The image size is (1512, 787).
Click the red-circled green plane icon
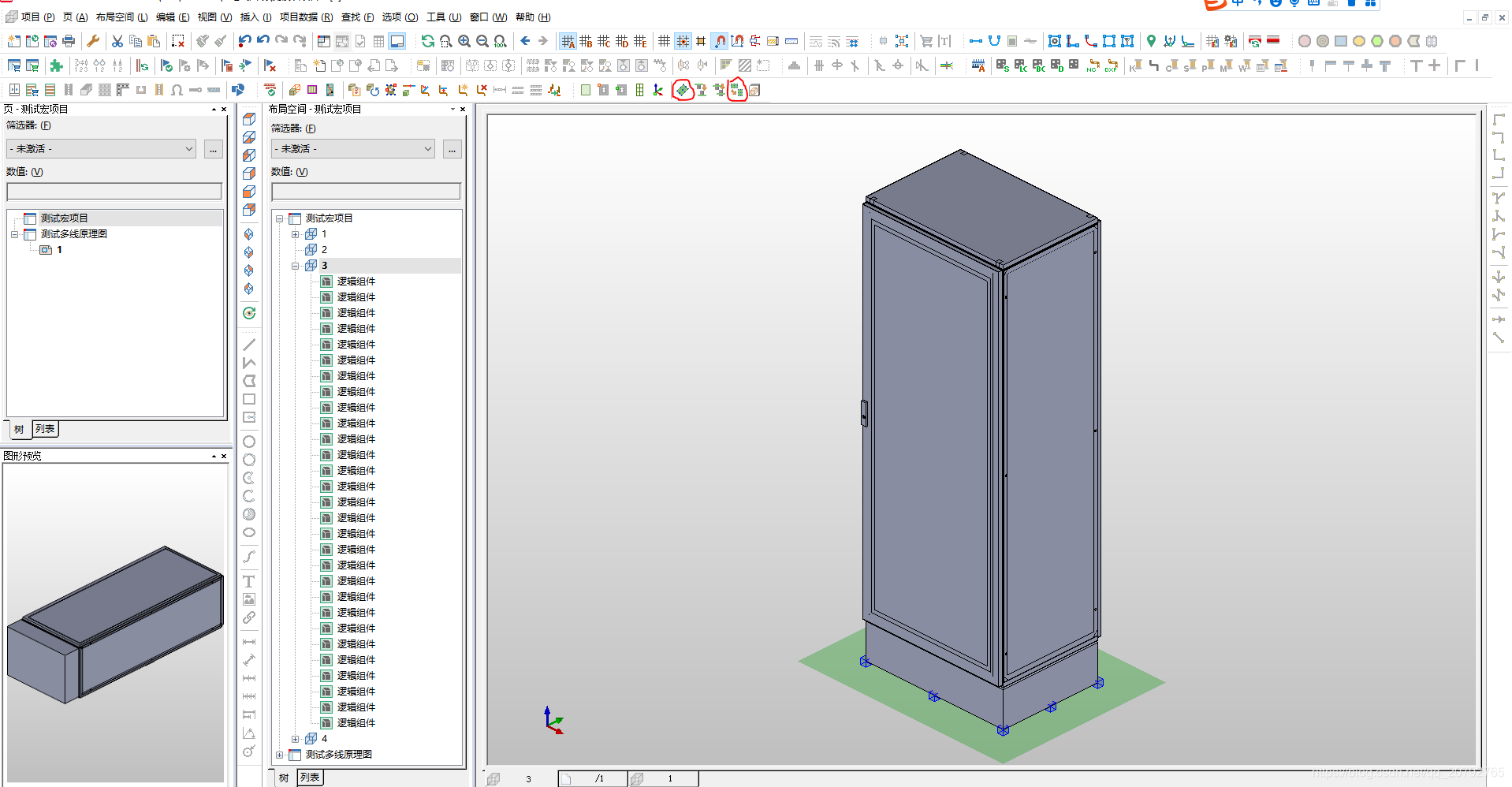click(x=683, y=90)
